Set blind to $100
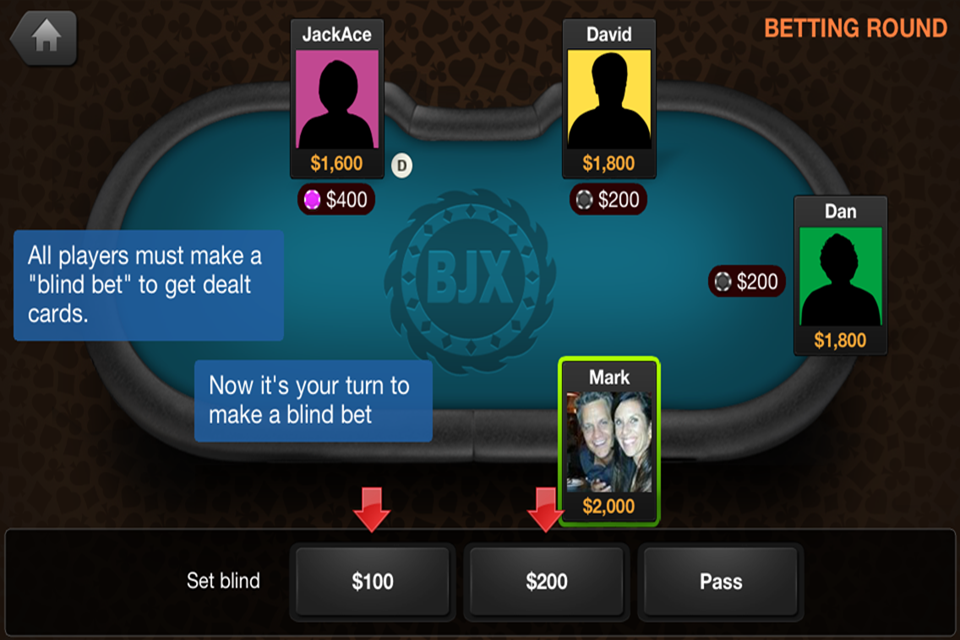The width and height of the screenshot is (960, 640). pos(372,581)
